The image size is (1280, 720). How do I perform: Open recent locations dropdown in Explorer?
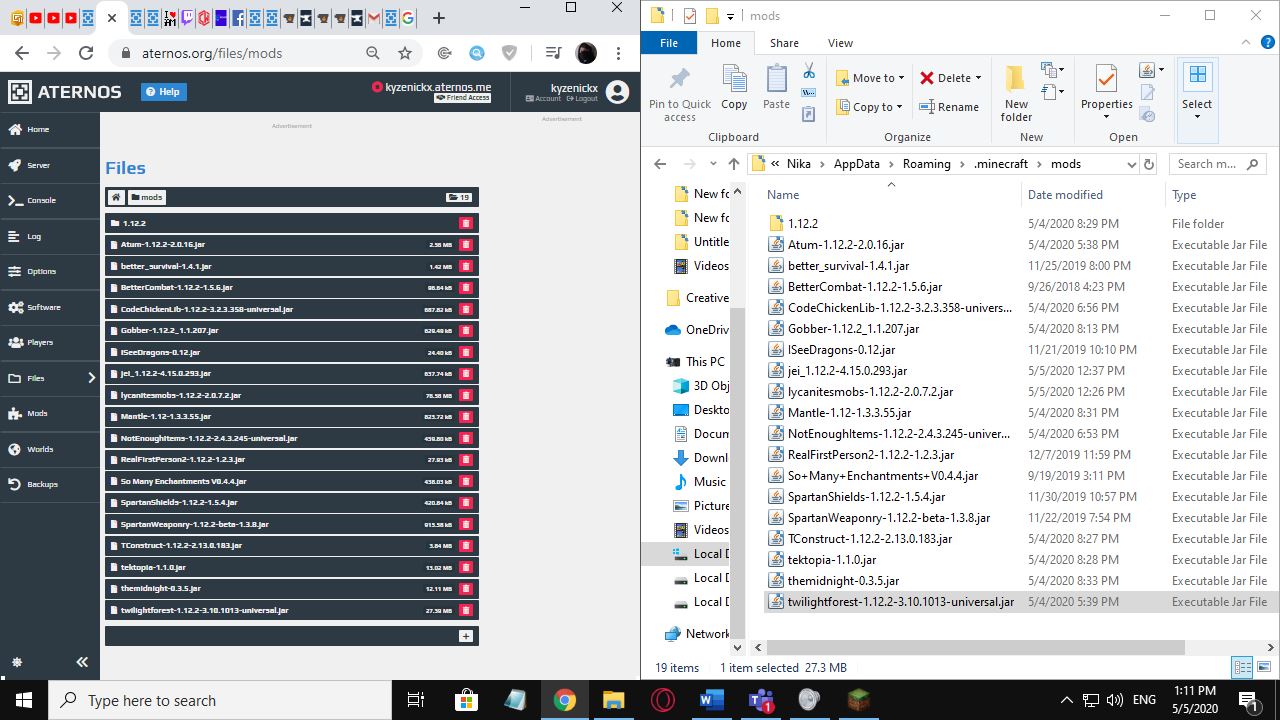coord(713,164)
